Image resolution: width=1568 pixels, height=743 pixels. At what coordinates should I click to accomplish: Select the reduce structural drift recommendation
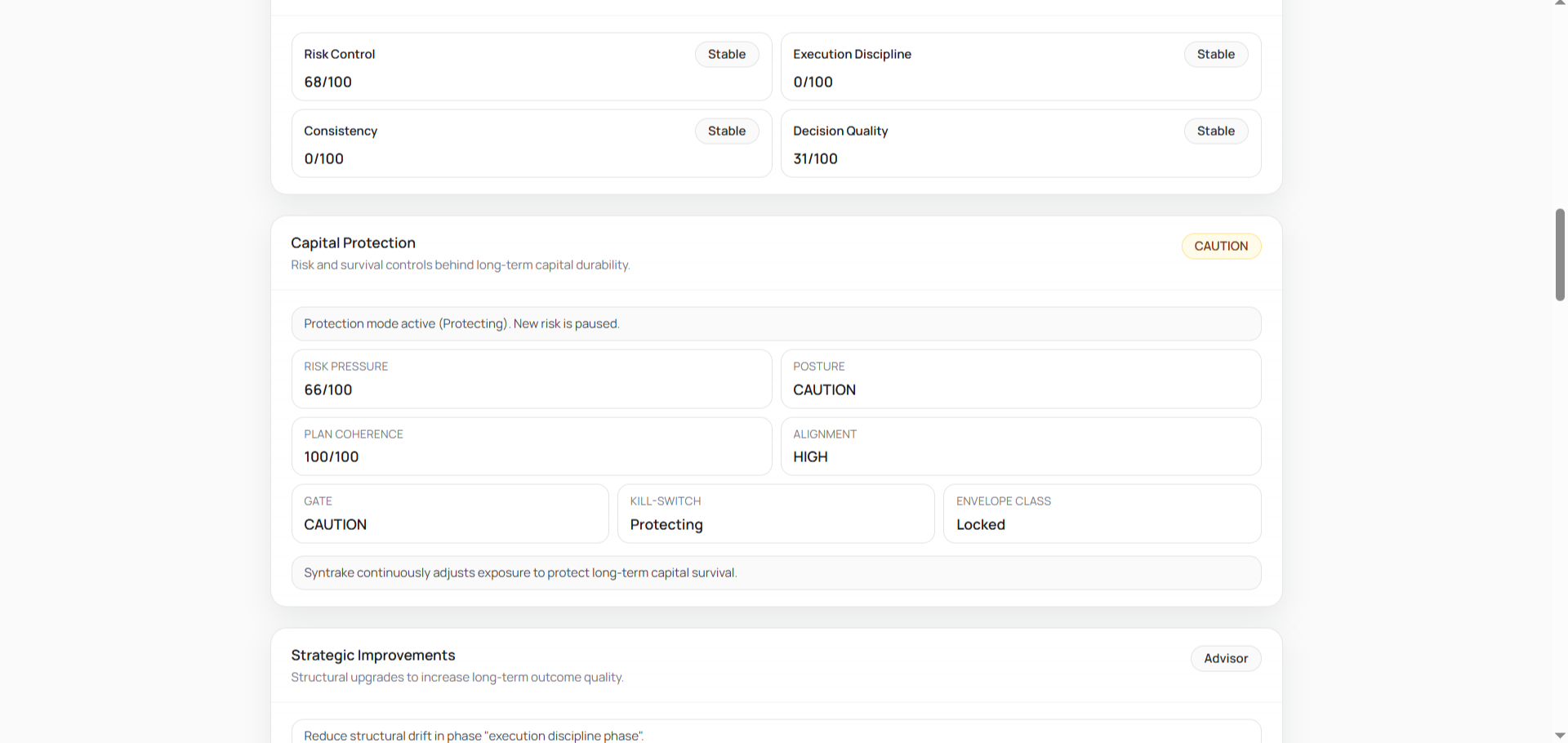click(776, 733)
